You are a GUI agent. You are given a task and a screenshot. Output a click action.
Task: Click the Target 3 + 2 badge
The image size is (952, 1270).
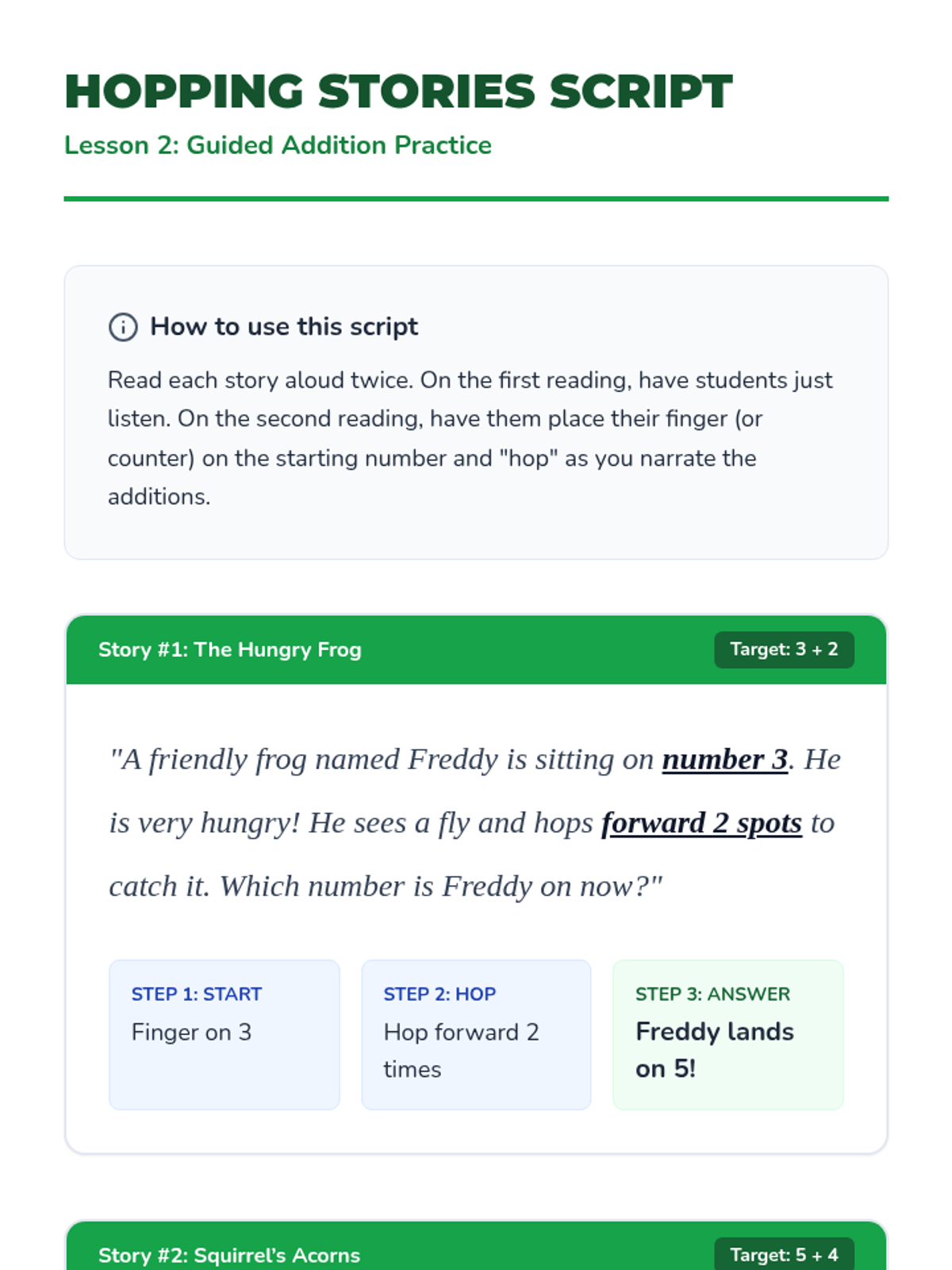pyautogui.click(x=783, y=649)
